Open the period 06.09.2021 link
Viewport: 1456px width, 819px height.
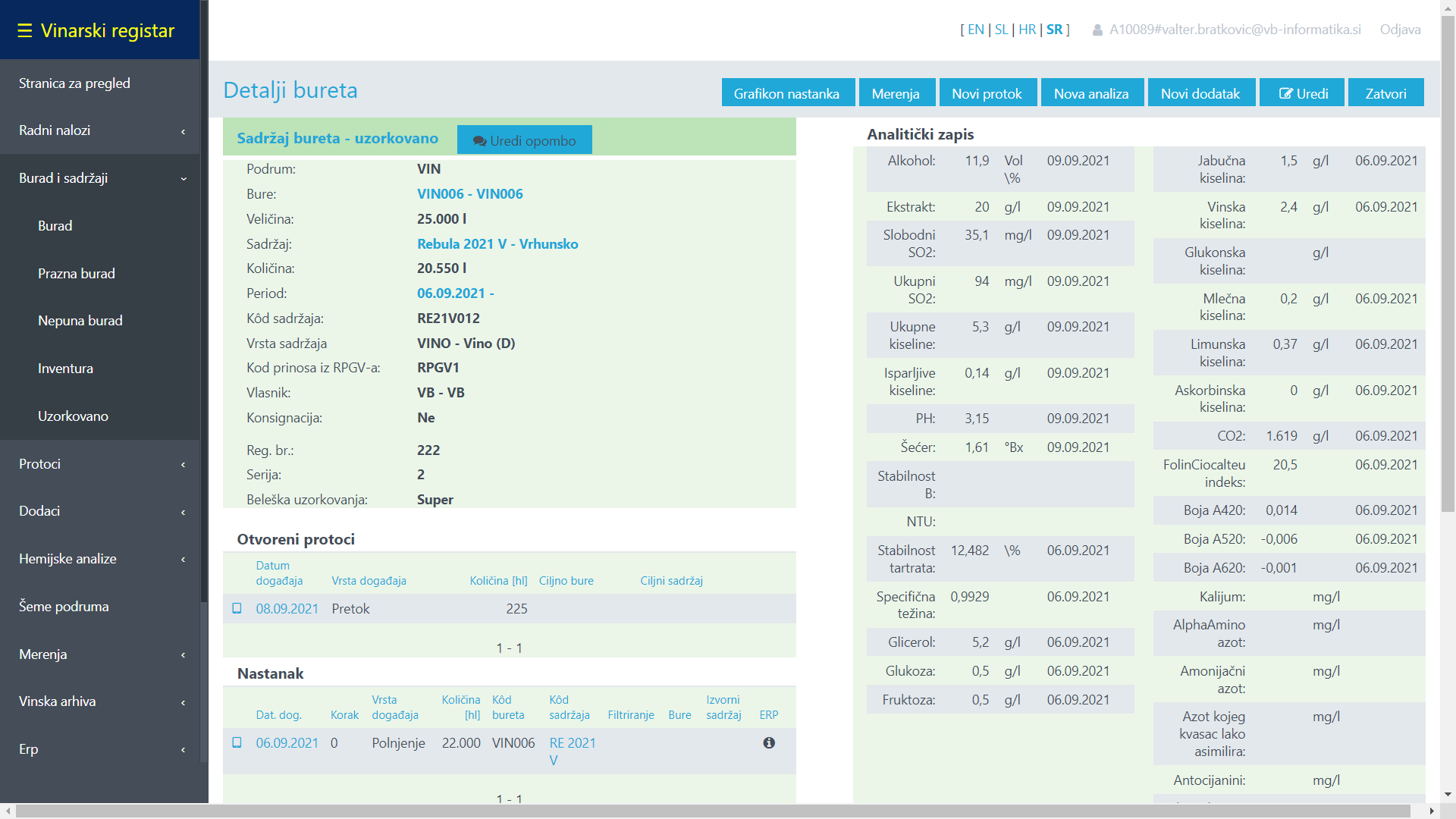tap(455, 293)
